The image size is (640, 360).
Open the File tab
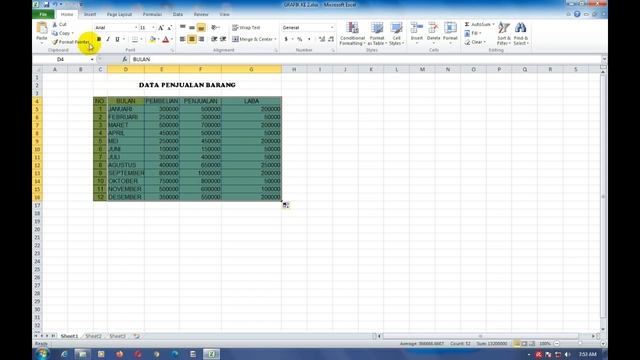tap(43, 14)
